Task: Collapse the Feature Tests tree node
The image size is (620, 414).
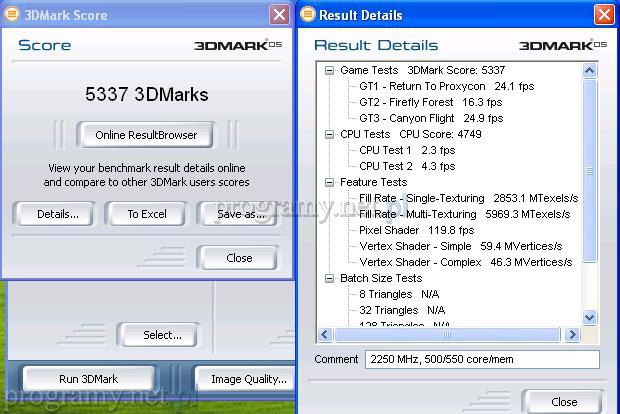Action: (330, 182)
